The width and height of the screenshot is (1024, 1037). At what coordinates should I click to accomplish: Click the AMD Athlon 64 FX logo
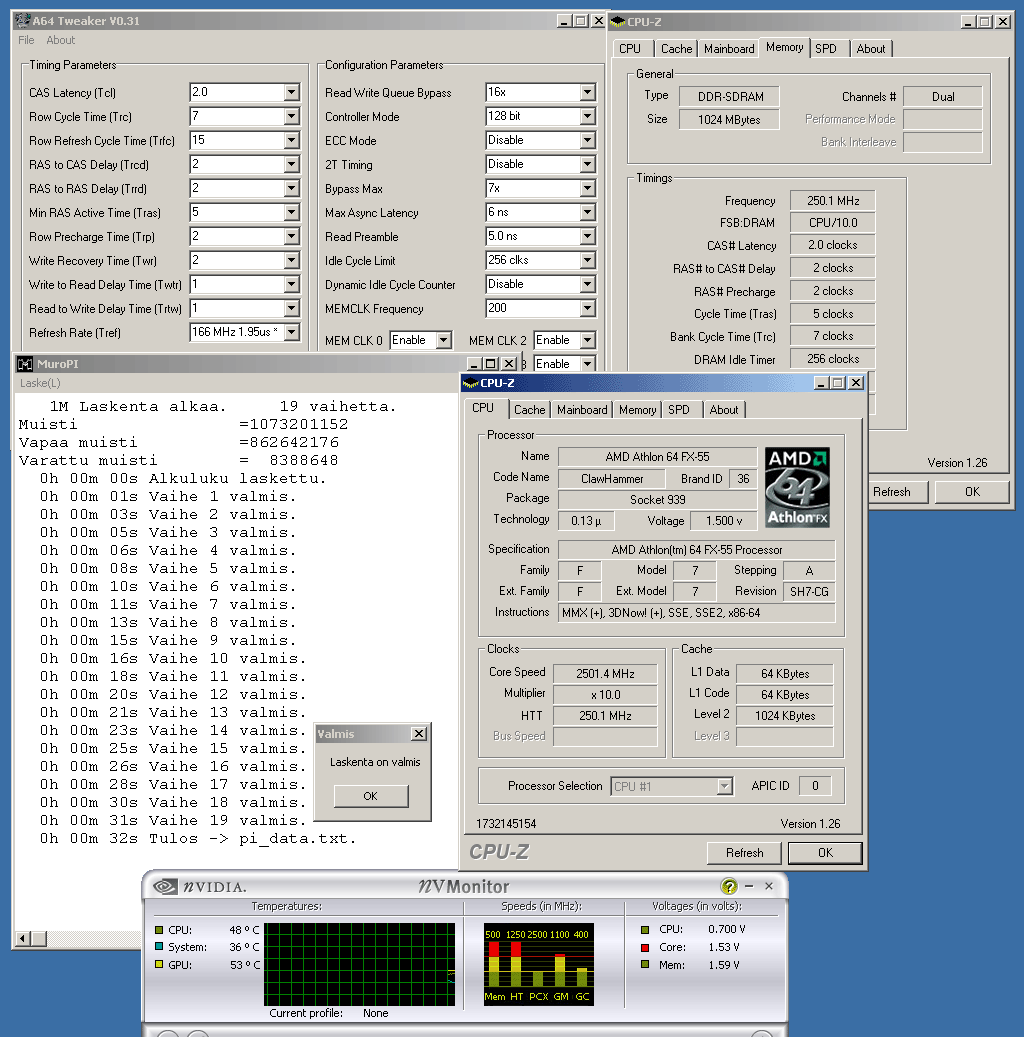(797, 488)
